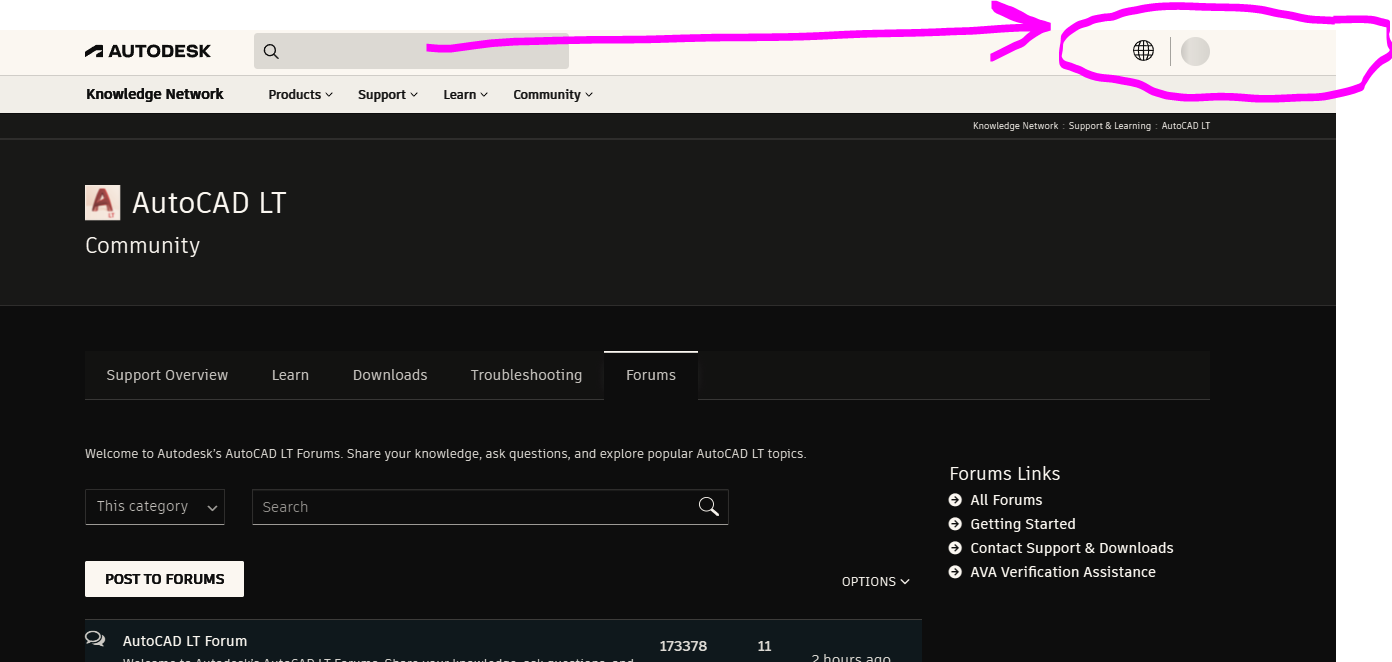Open the Products dropdown menu
The height and width of the screenshot is (662, 1392).
point(299,93)
